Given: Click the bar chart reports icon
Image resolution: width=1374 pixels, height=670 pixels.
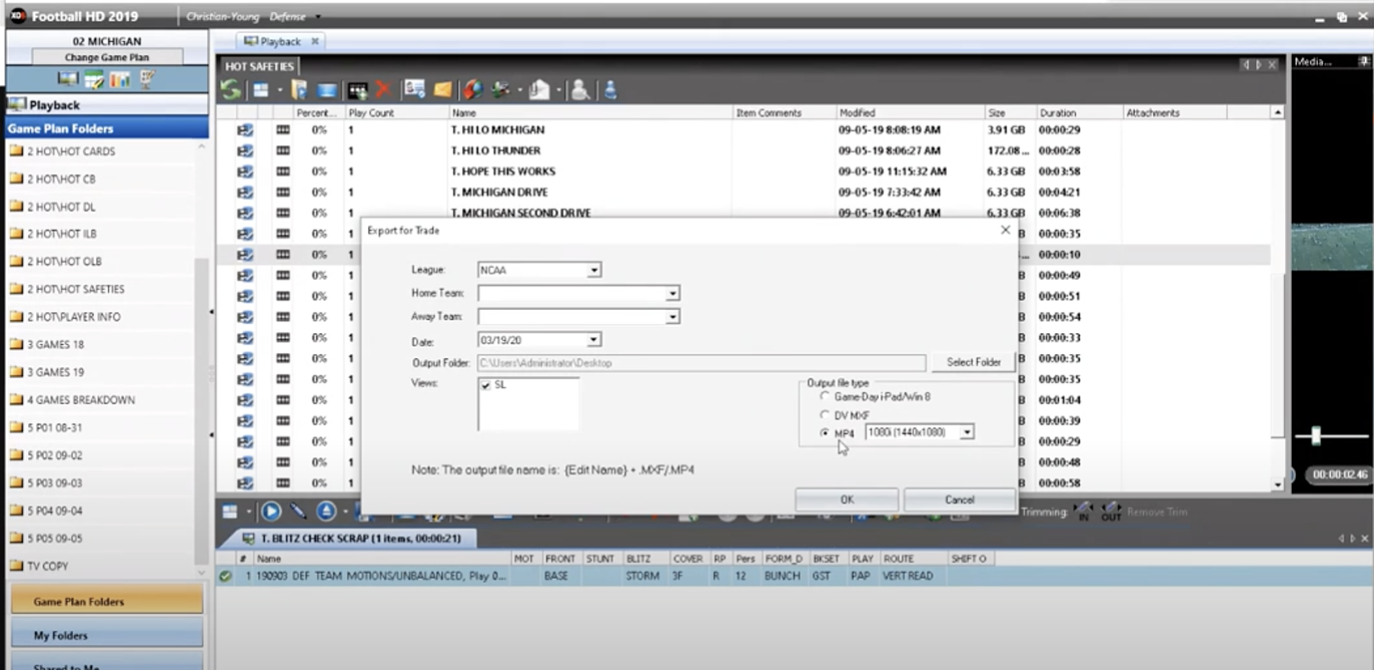Looking at the screenshot, I should pyautogui.click(x=120, y=79).
